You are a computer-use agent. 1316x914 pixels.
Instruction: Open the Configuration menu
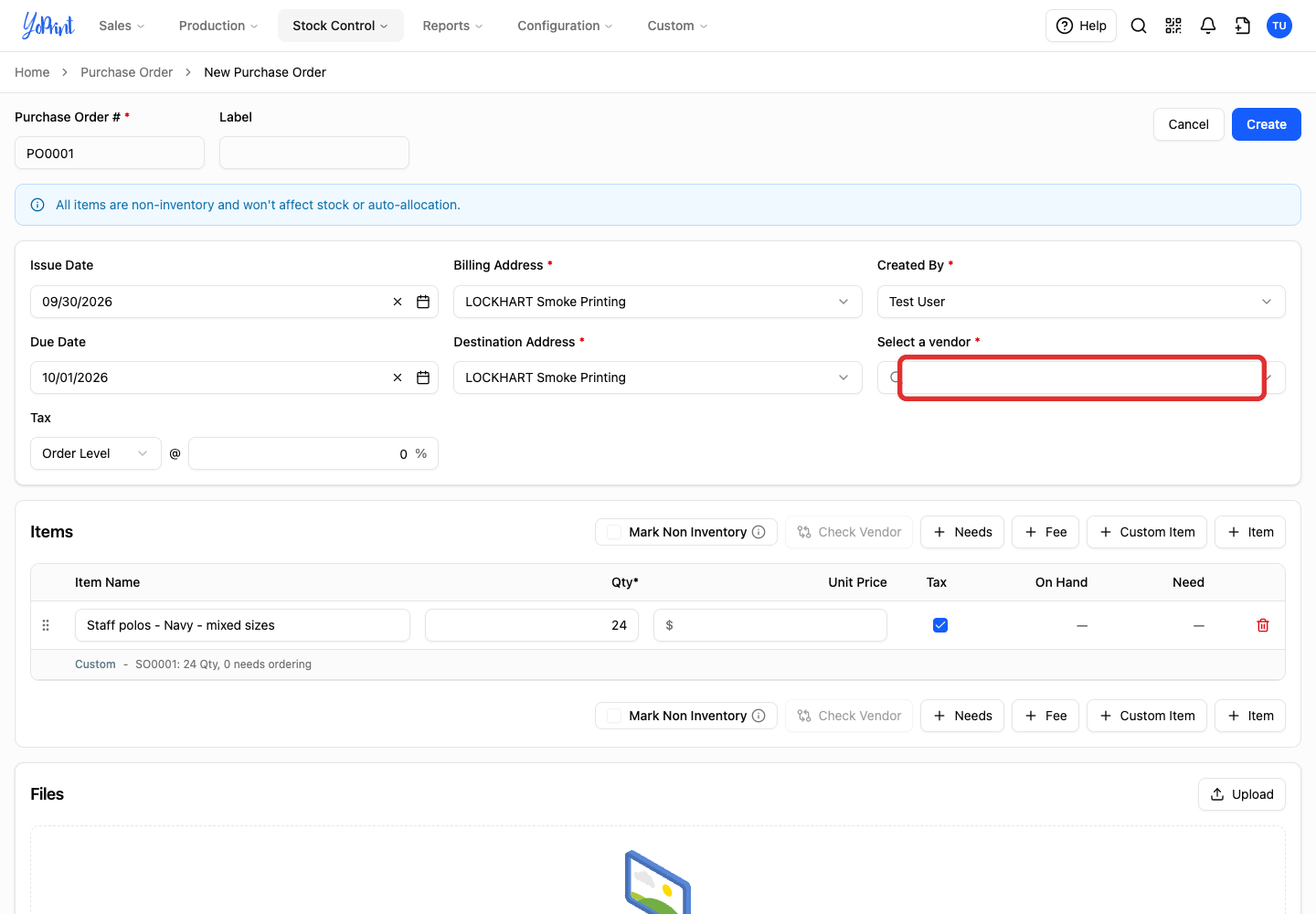(x=565, y=26)
